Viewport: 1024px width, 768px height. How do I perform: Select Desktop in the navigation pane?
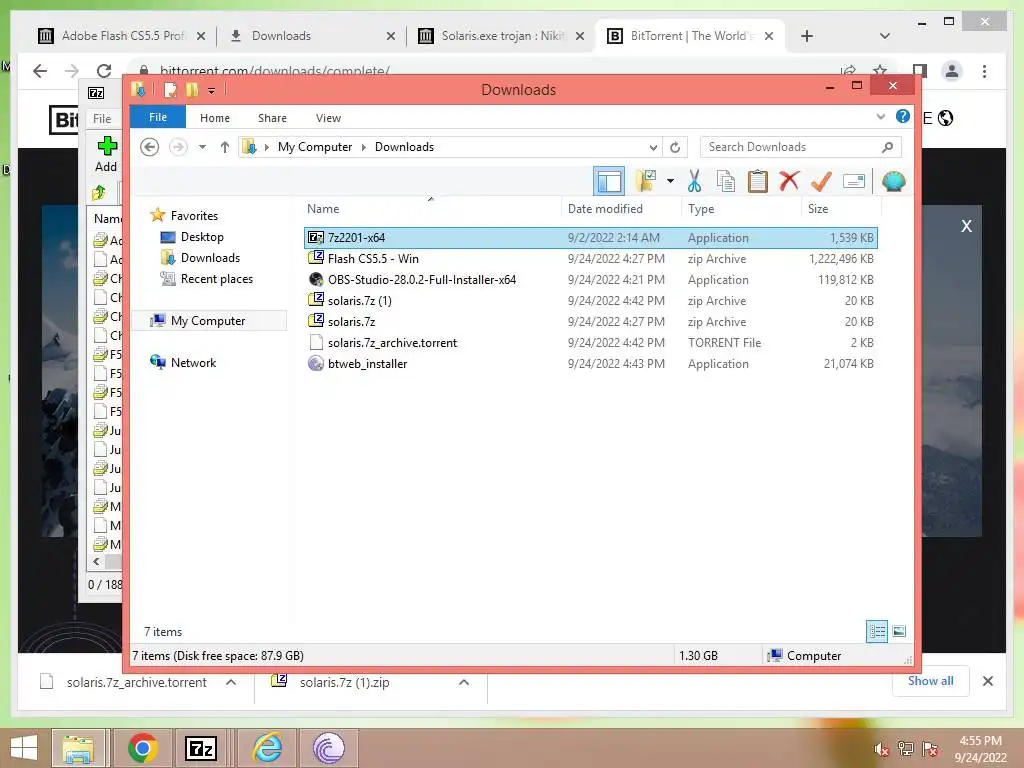tap(202, 236)
